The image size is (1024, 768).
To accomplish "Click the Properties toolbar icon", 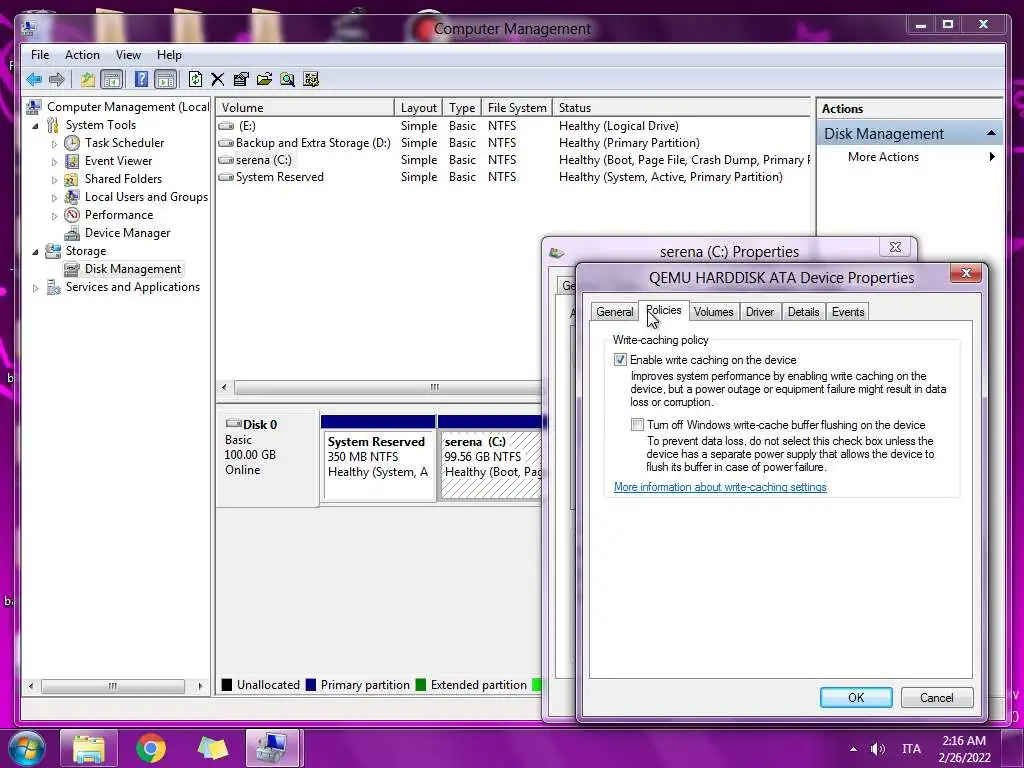I will (241, 80).
